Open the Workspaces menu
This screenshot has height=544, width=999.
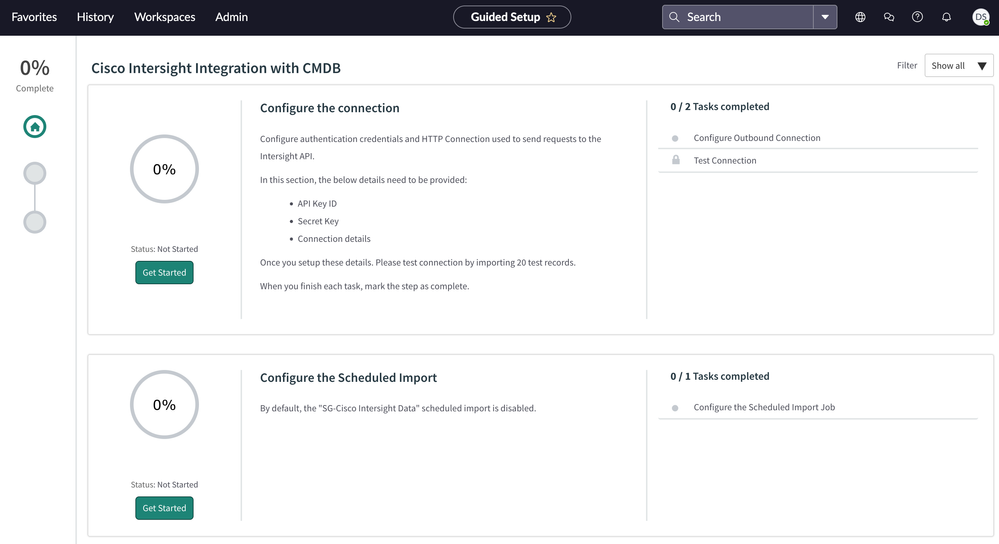click(x=164, y=17)
